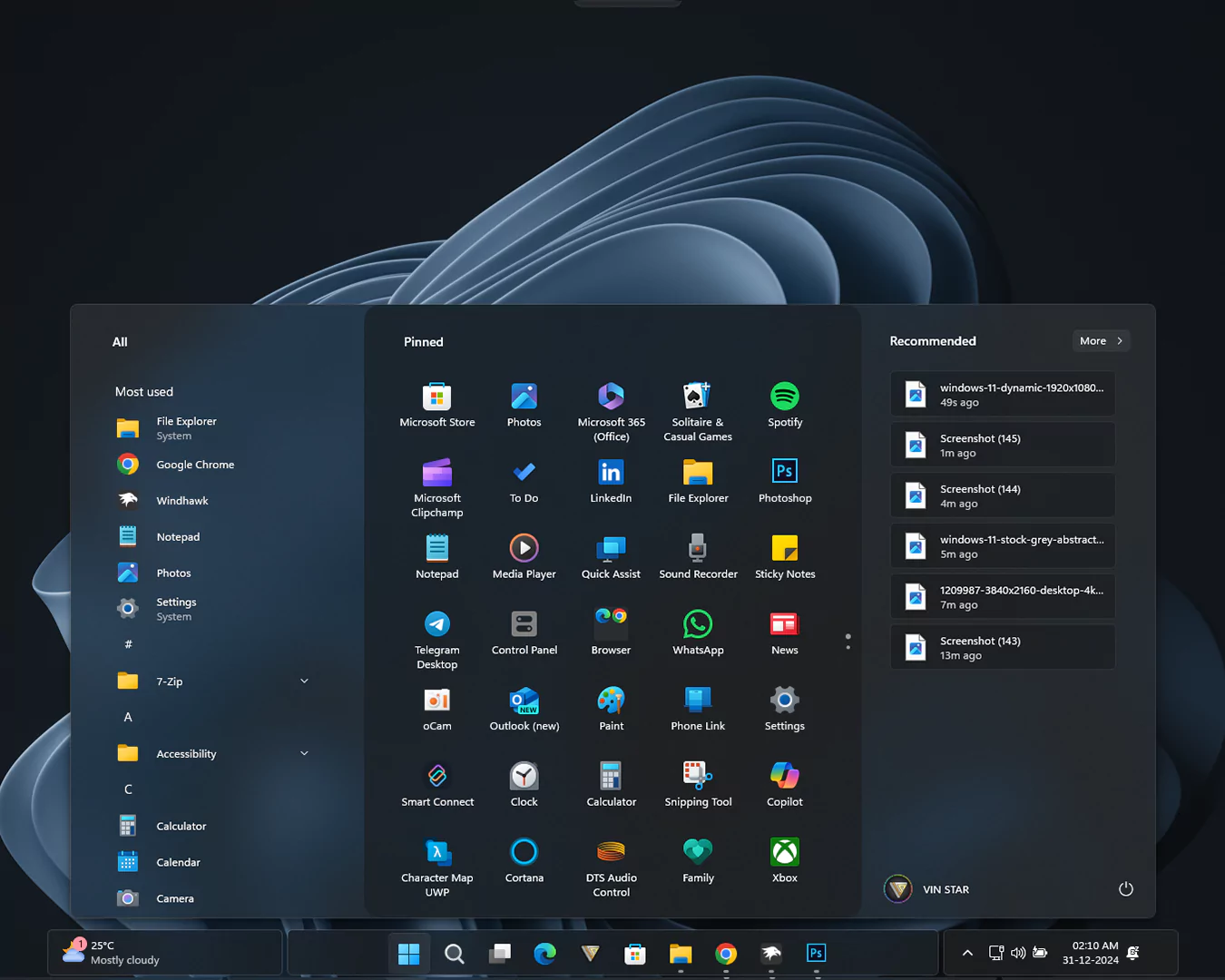Launch Quick Assist
Viewport: 1225px width, 980px height.
point(611,557)
